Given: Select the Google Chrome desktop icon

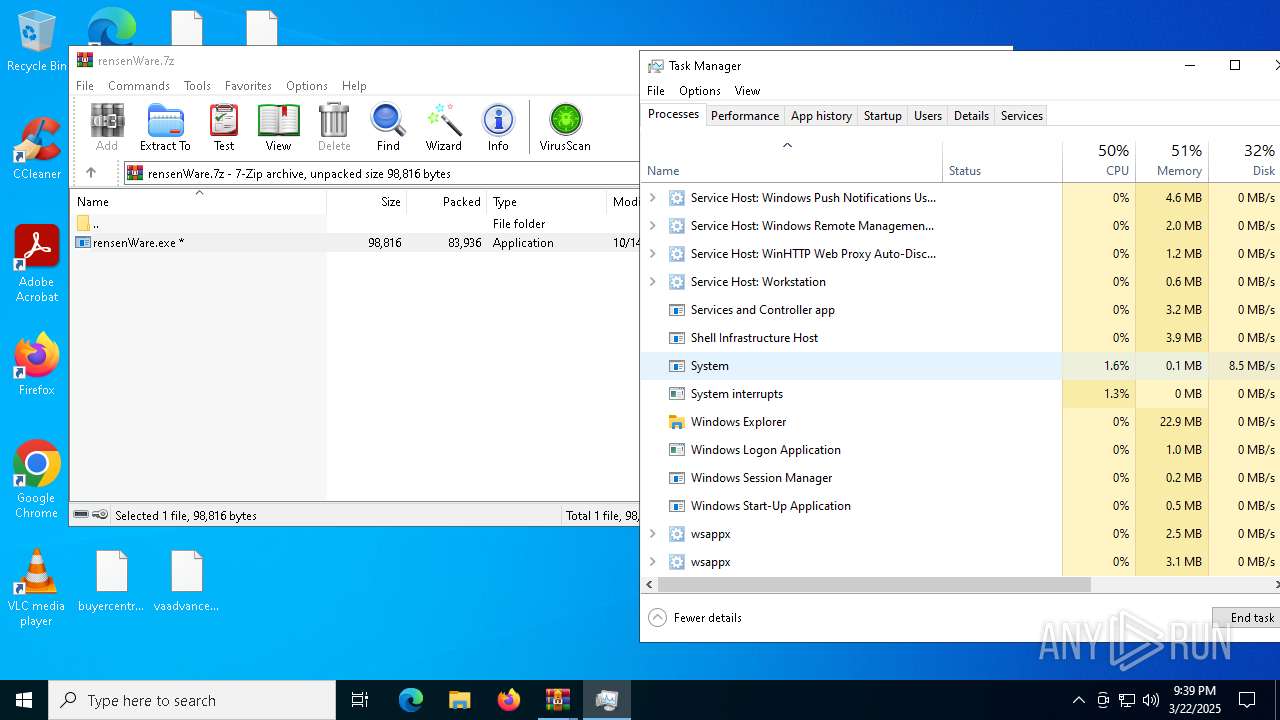Looking at the screenshot, I should [x=36, y=480].
